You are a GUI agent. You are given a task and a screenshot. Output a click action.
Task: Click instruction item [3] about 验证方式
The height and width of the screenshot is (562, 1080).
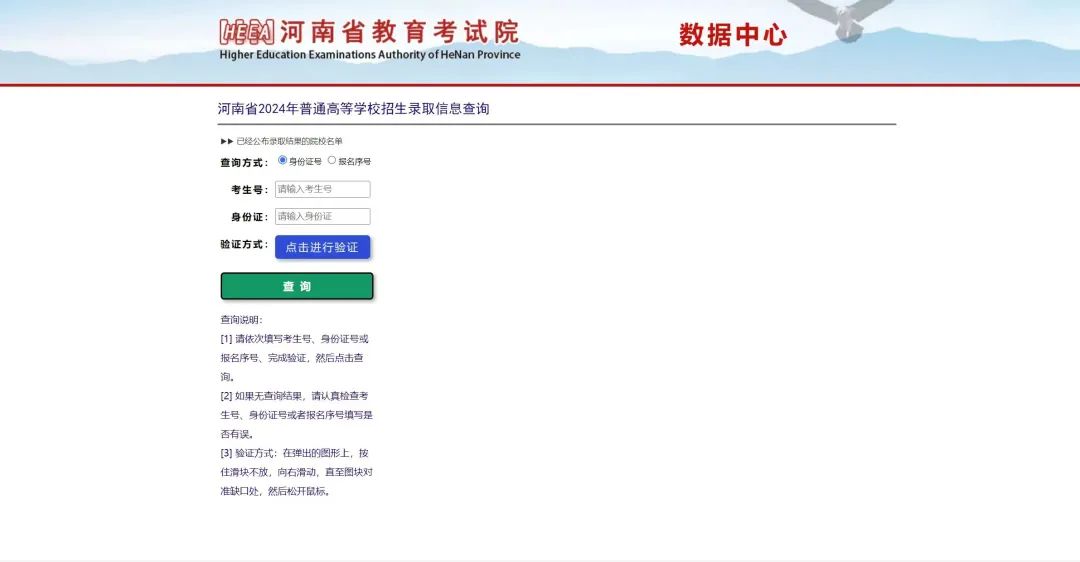coord(296,472)
